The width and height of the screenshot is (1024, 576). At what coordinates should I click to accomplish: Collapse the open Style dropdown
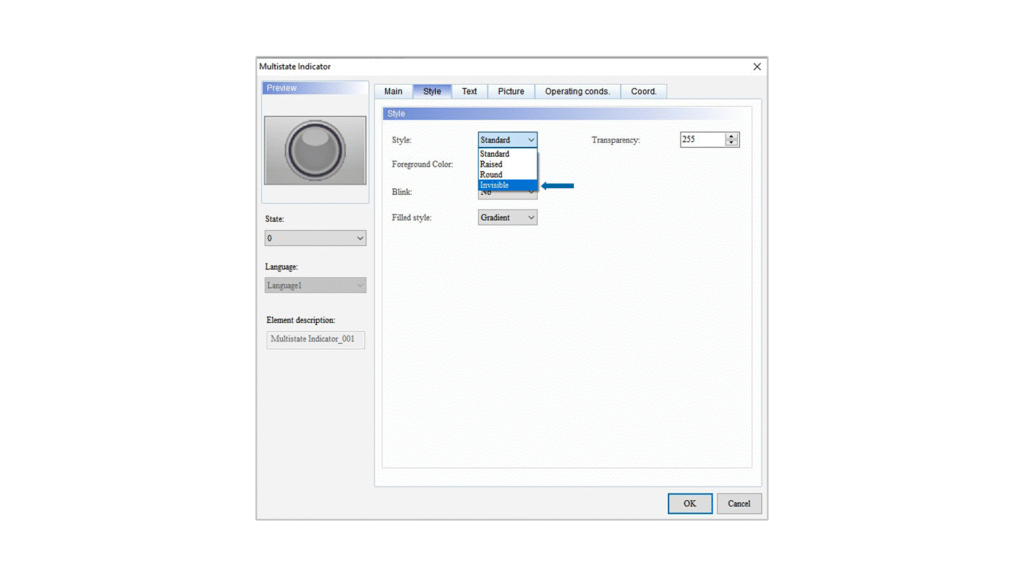click(x=531, y=140)
